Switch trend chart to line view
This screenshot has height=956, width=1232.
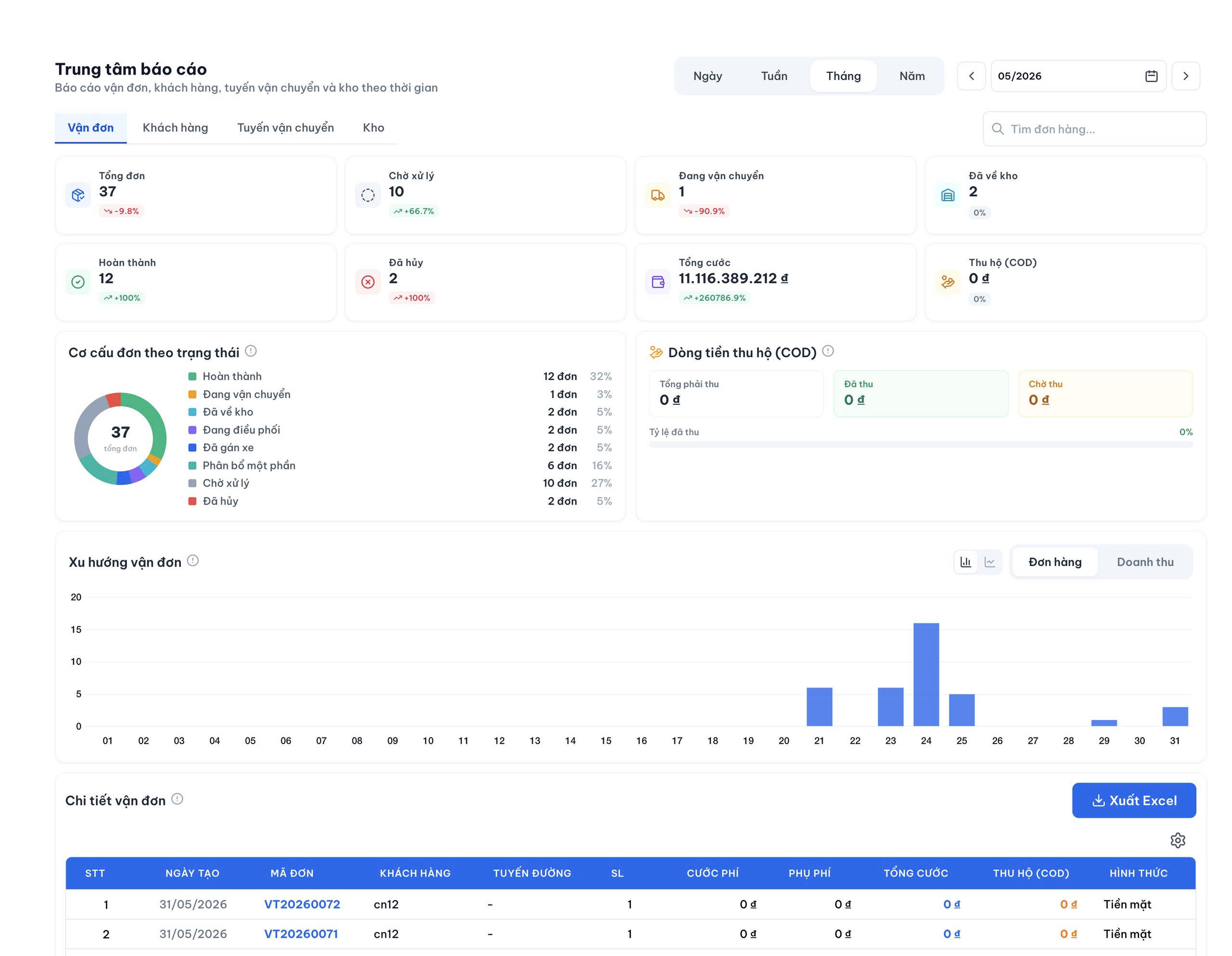(x=990, y=562)
